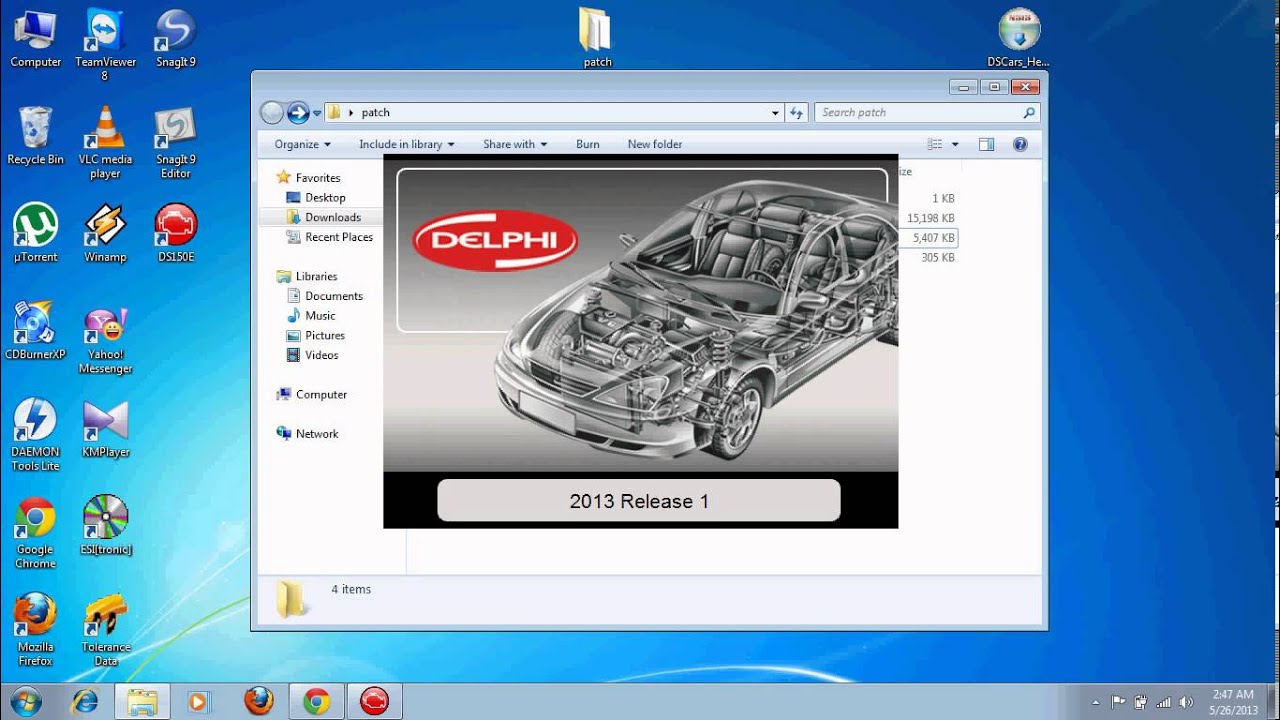Click the Windows Start button

(25, 701)
